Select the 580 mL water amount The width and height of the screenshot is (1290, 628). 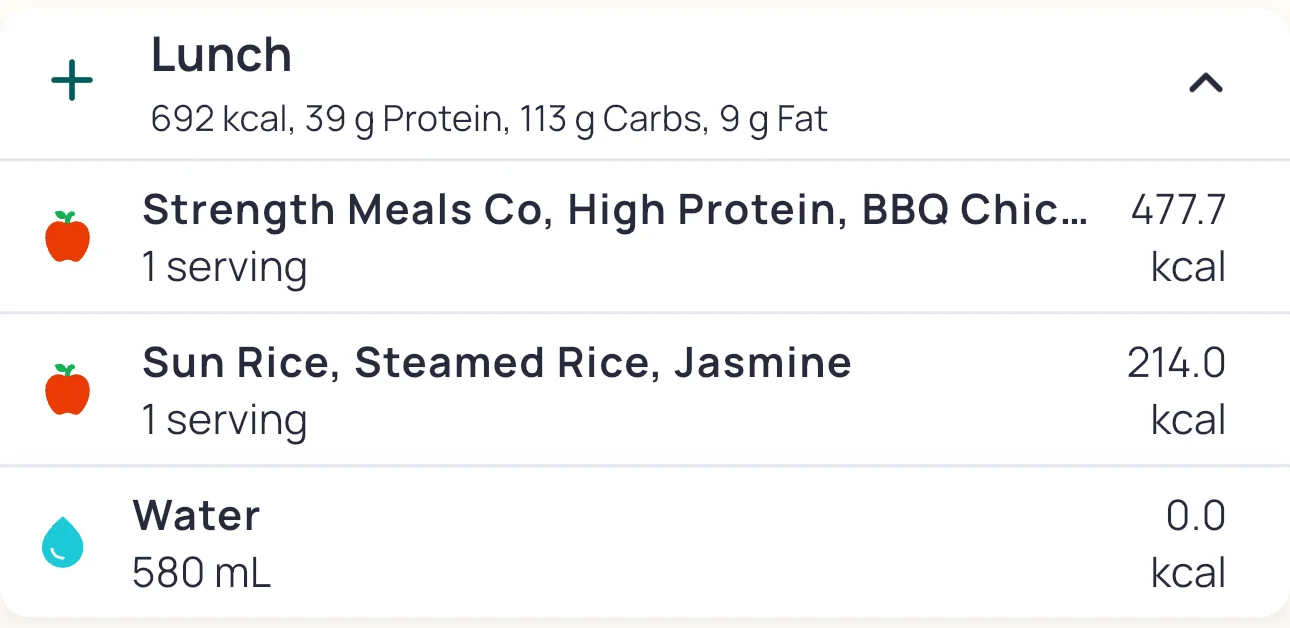[201, 573]
